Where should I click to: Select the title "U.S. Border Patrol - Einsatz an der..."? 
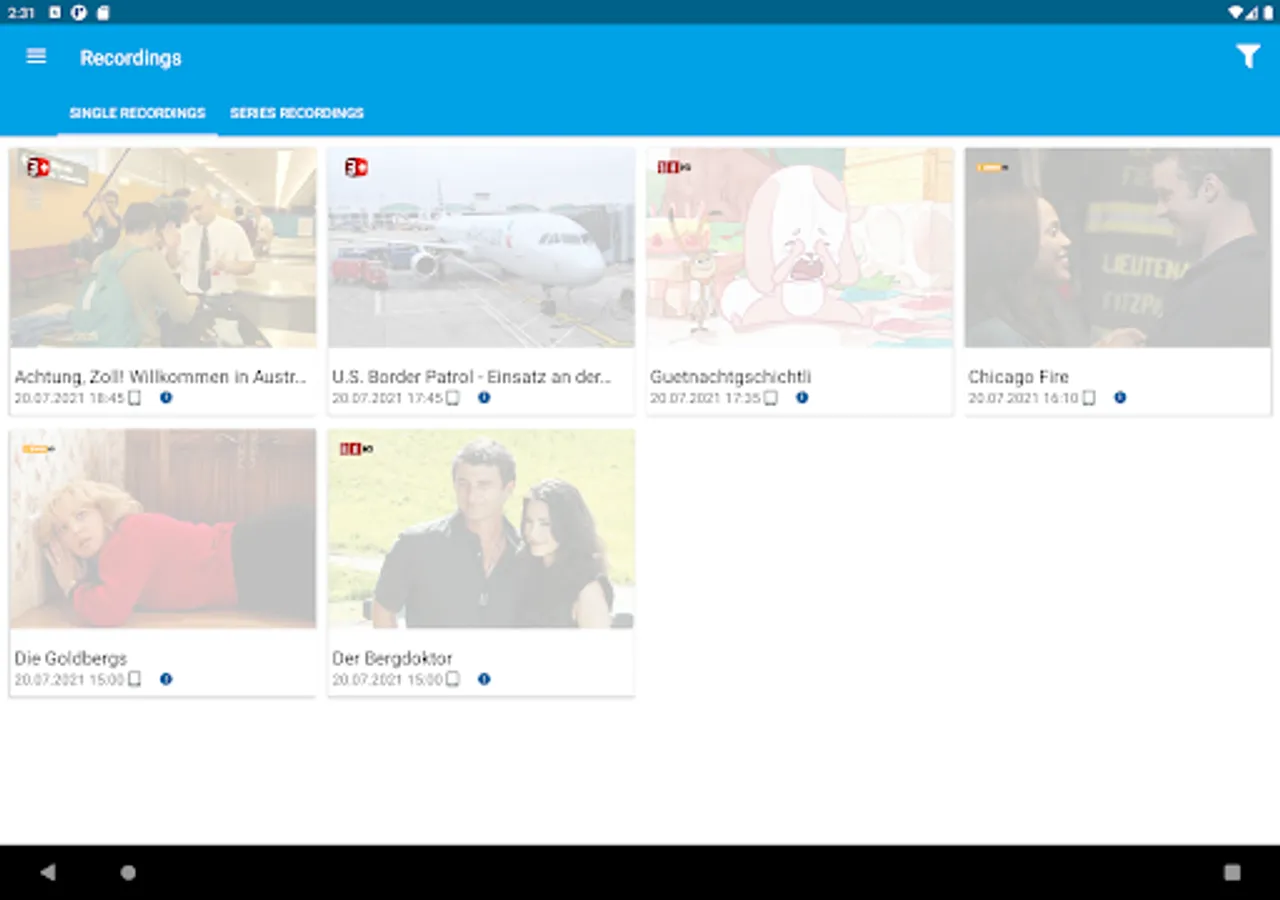coord(472,377)
